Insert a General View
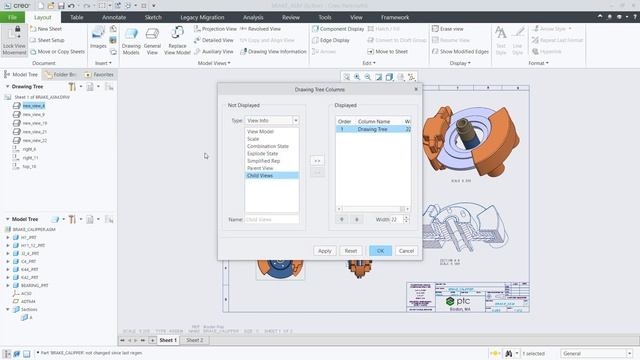640x360 pixels. coord(152,41)
